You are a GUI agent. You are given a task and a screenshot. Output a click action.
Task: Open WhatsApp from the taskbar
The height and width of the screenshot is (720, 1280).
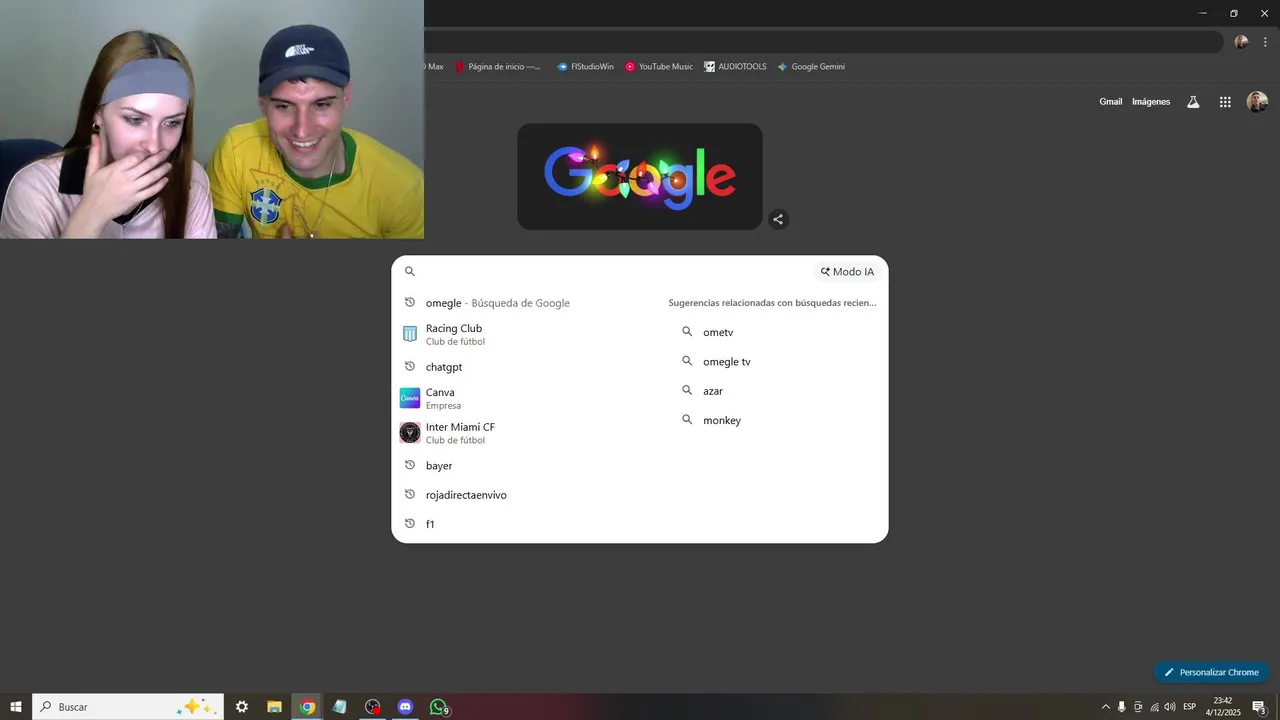(x=439, y=707)
